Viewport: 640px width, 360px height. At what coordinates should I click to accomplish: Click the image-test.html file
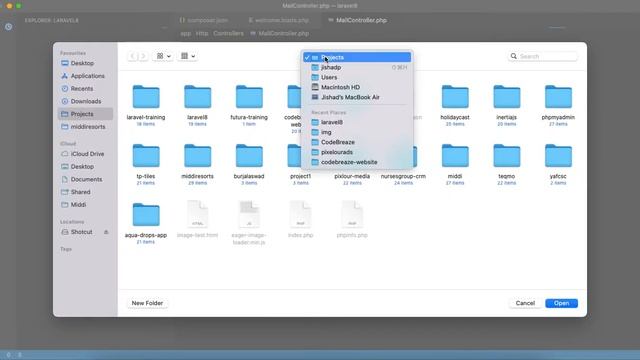click(x=198, y=214)
